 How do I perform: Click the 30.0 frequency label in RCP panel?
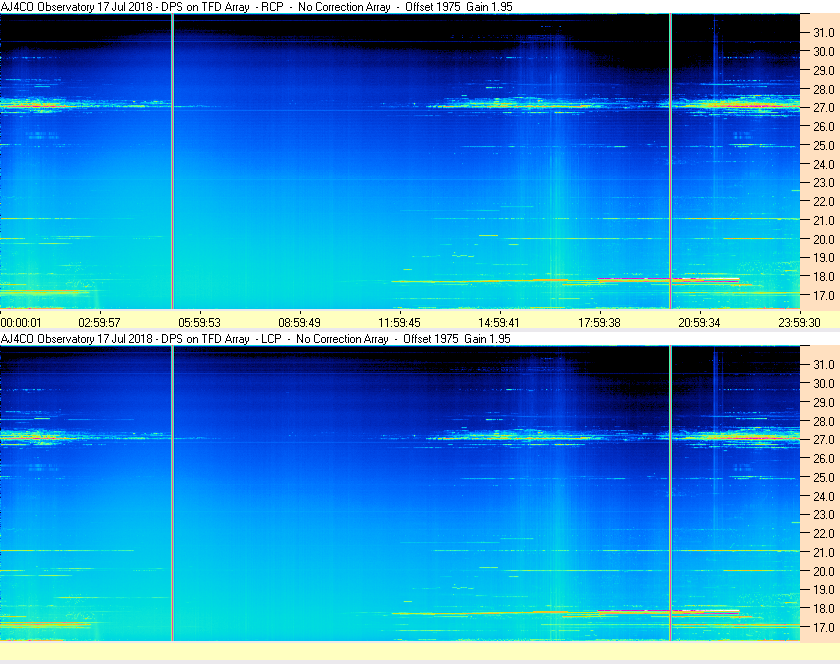[x=824, y=51]
